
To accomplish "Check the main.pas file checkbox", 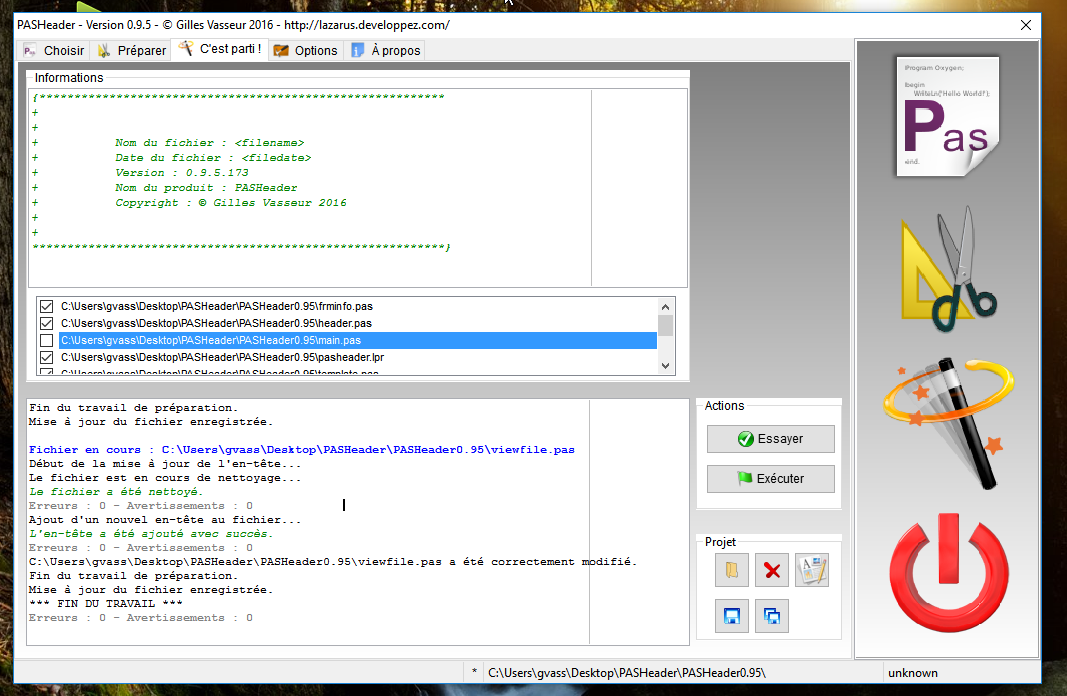I will pyautogui.click(x=46, y=340).
